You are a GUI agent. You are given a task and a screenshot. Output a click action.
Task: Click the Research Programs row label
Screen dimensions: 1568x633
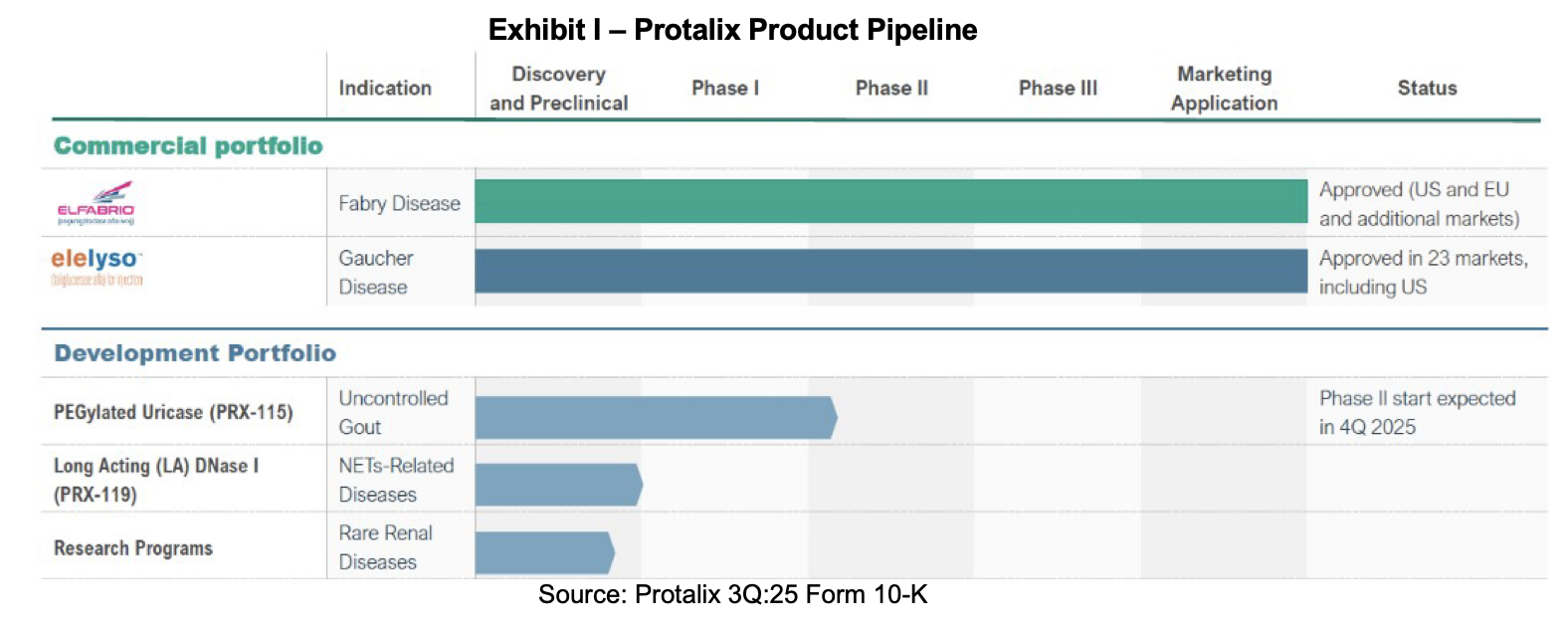[133, 548]
